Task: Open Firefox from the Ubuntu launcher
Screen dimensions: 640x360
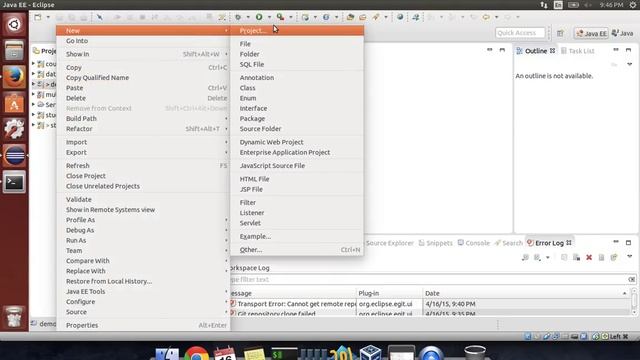Action: click(x=14, y=77)
